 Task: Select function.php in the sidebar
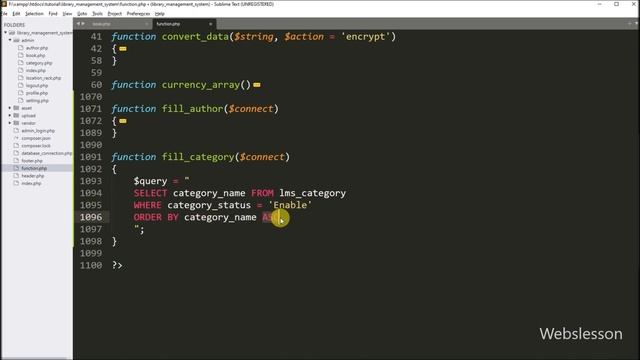pyautogui.click(x=34, y=168)
